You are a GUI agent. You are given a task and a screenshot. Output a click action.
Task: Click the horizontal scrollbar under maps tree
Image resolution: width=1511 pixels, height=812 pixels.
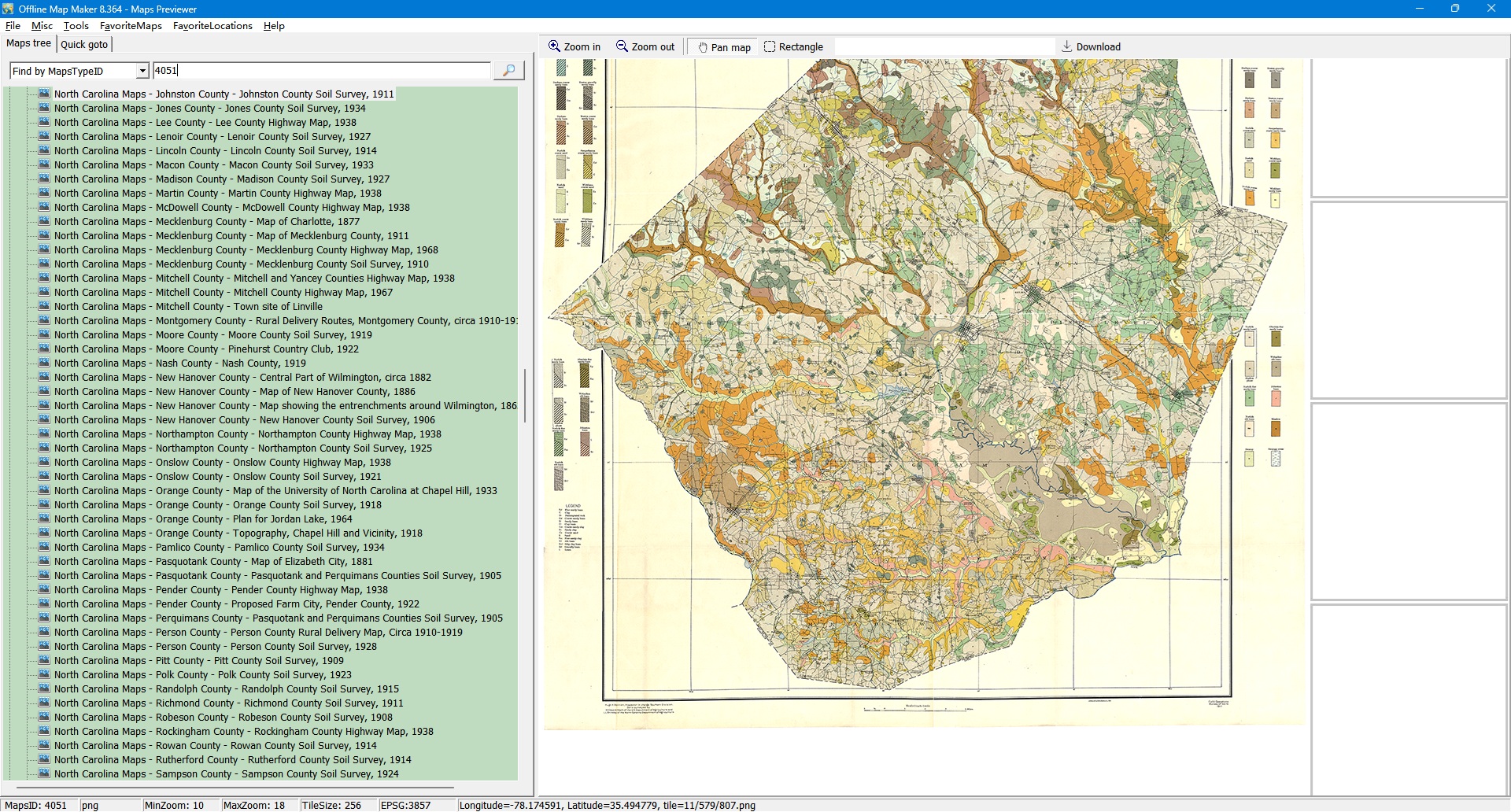(235, 787)
